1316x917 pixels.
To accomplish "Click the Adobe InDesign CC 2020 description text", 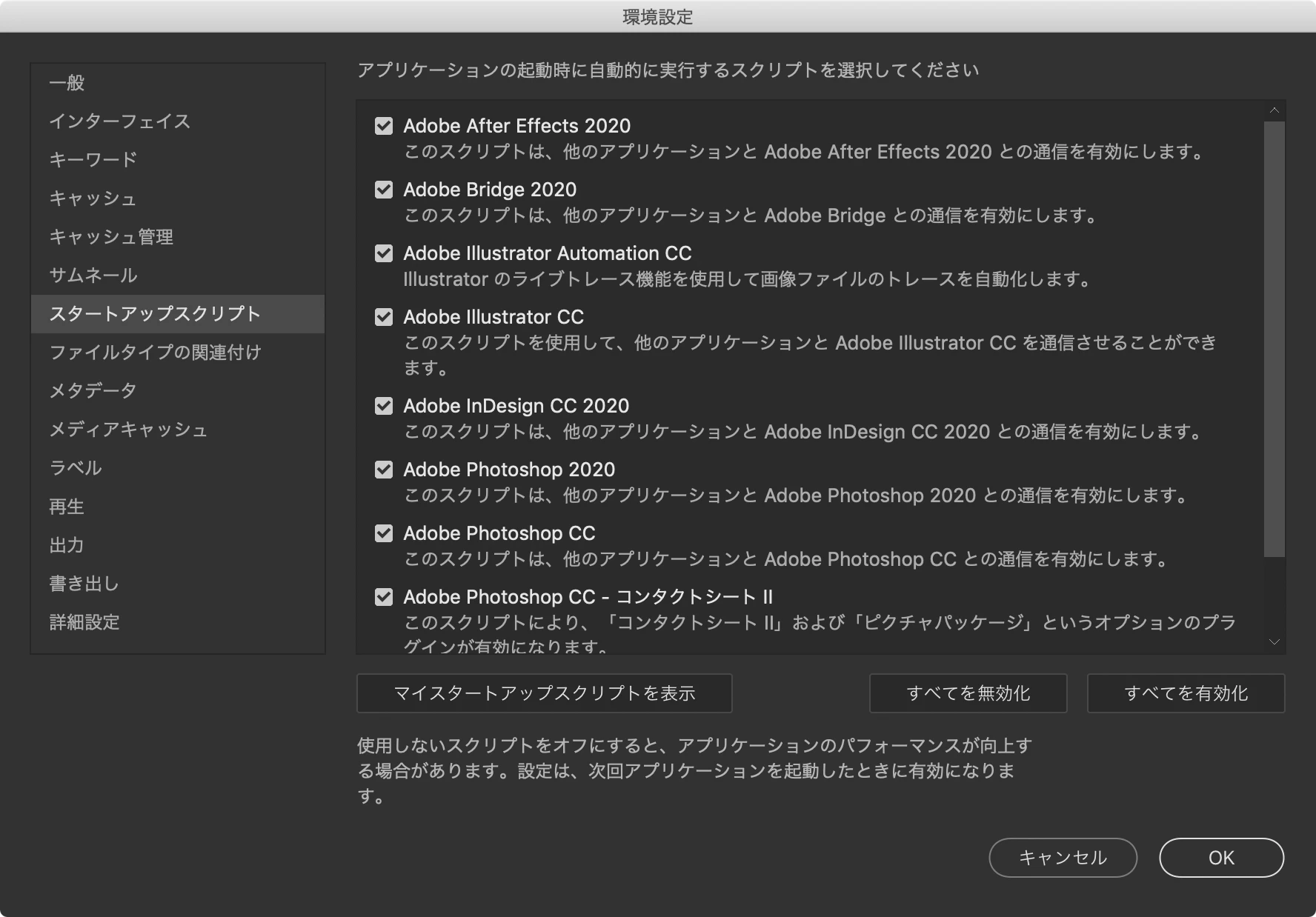I will (804, 432).
